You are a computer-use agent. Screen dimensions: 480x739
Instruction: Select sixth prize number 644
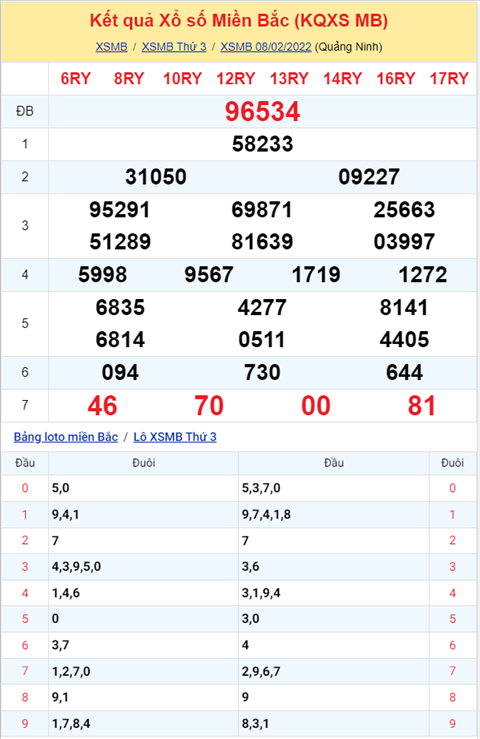tap(404, 373)
